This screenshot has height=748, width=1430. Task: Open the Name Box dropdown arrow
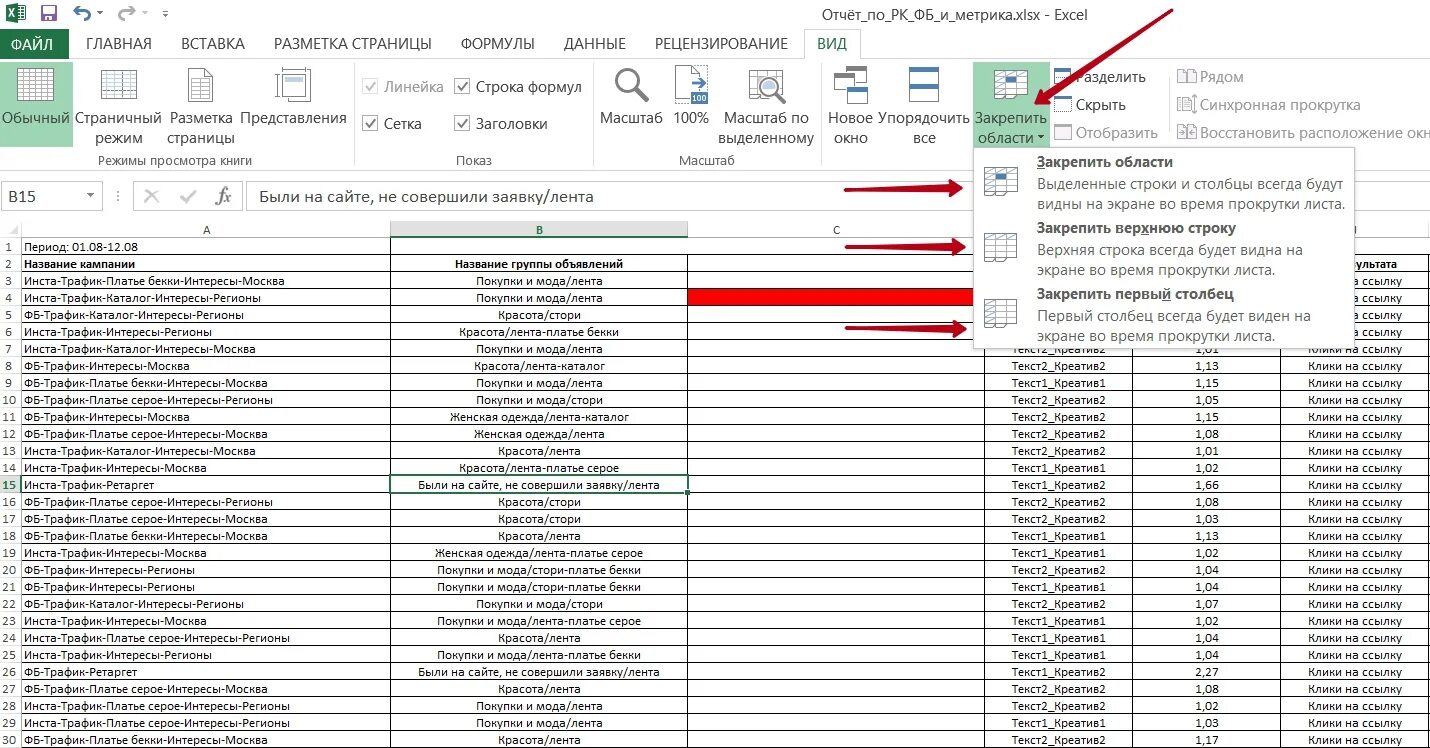[x=92, y=197]
